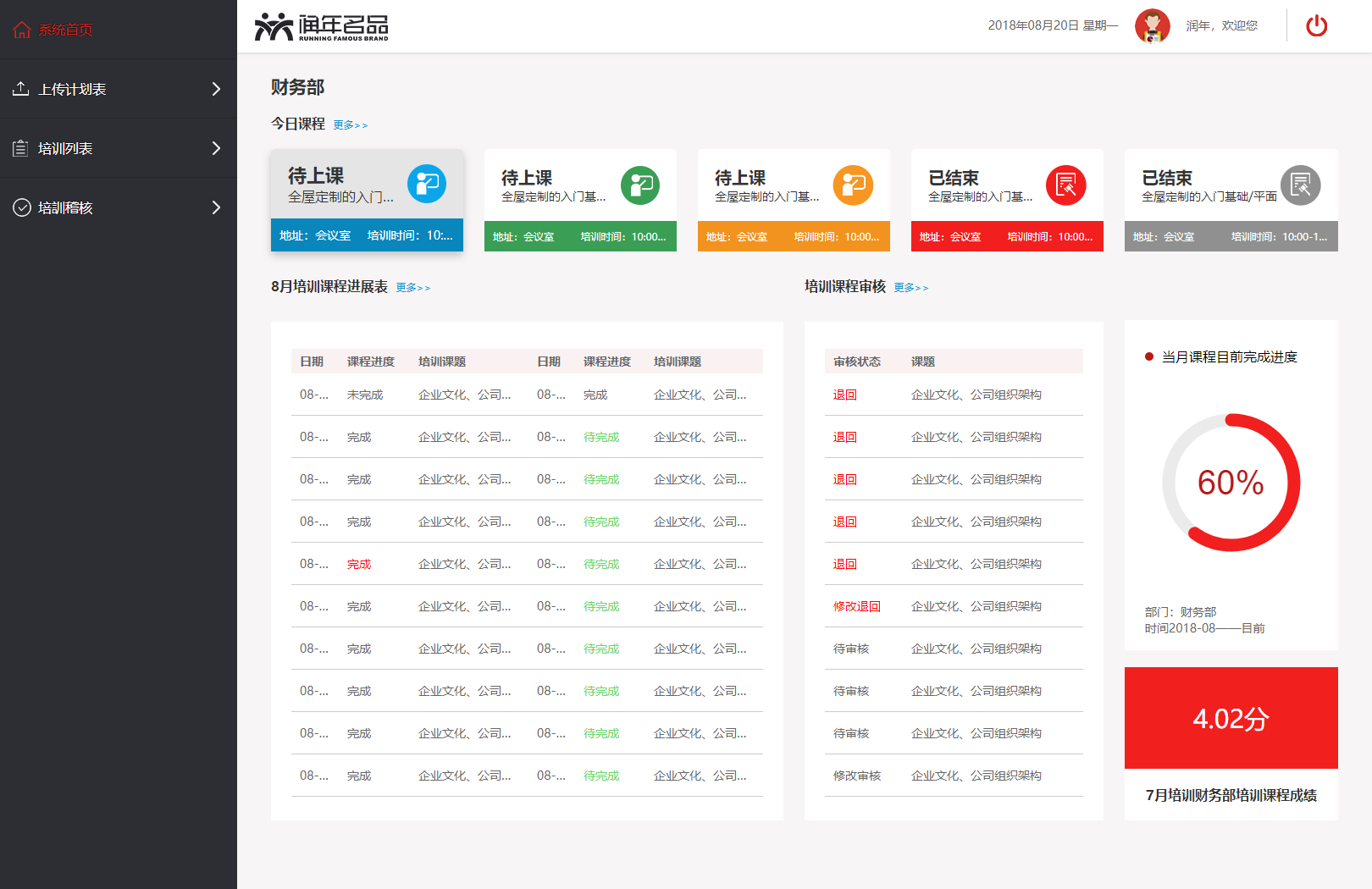Screen dimensions: 1372x889
Task: Open the 培训稽核 sidebar item
Action: (119, 207)
